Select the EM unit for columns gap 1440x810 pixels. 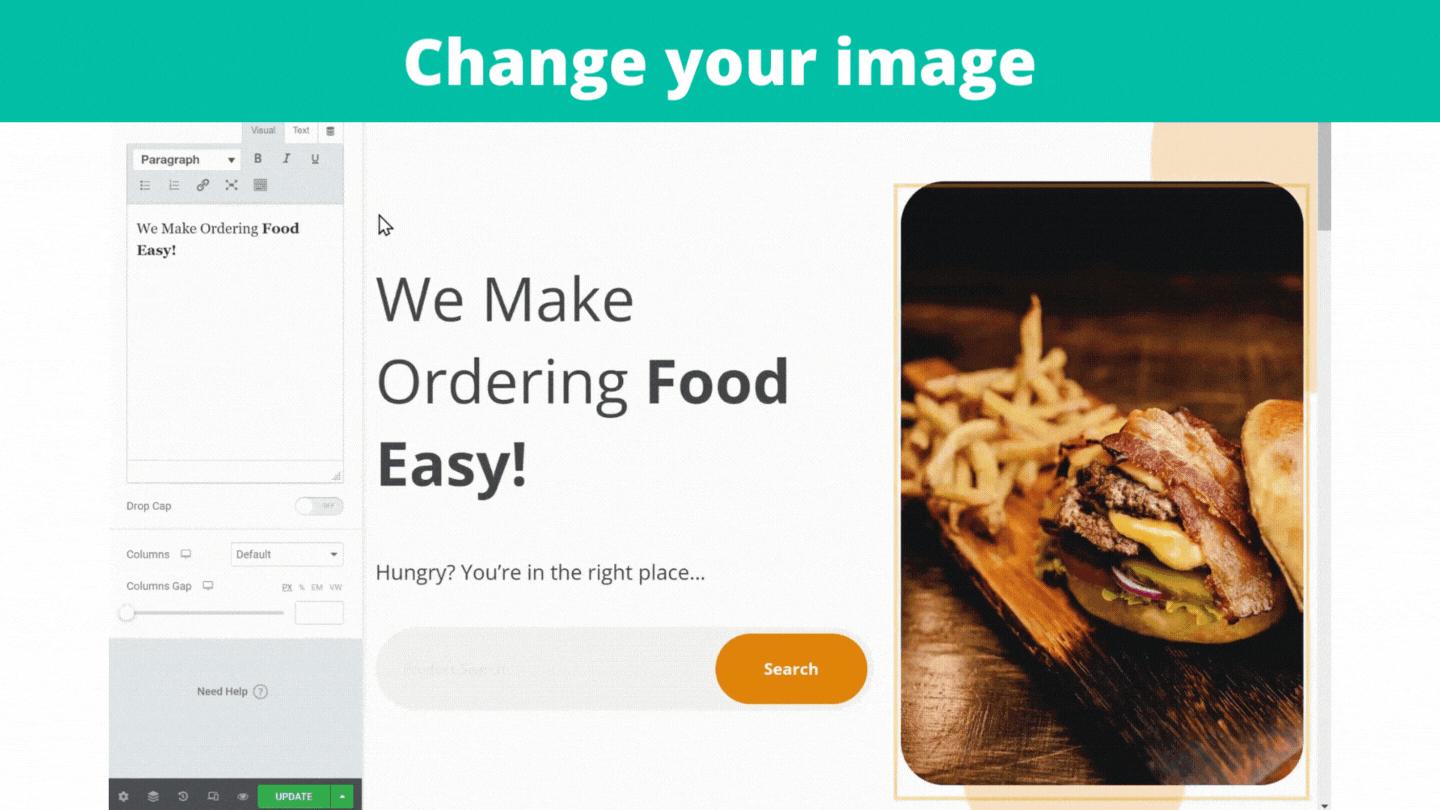click(x=317, y=588)
